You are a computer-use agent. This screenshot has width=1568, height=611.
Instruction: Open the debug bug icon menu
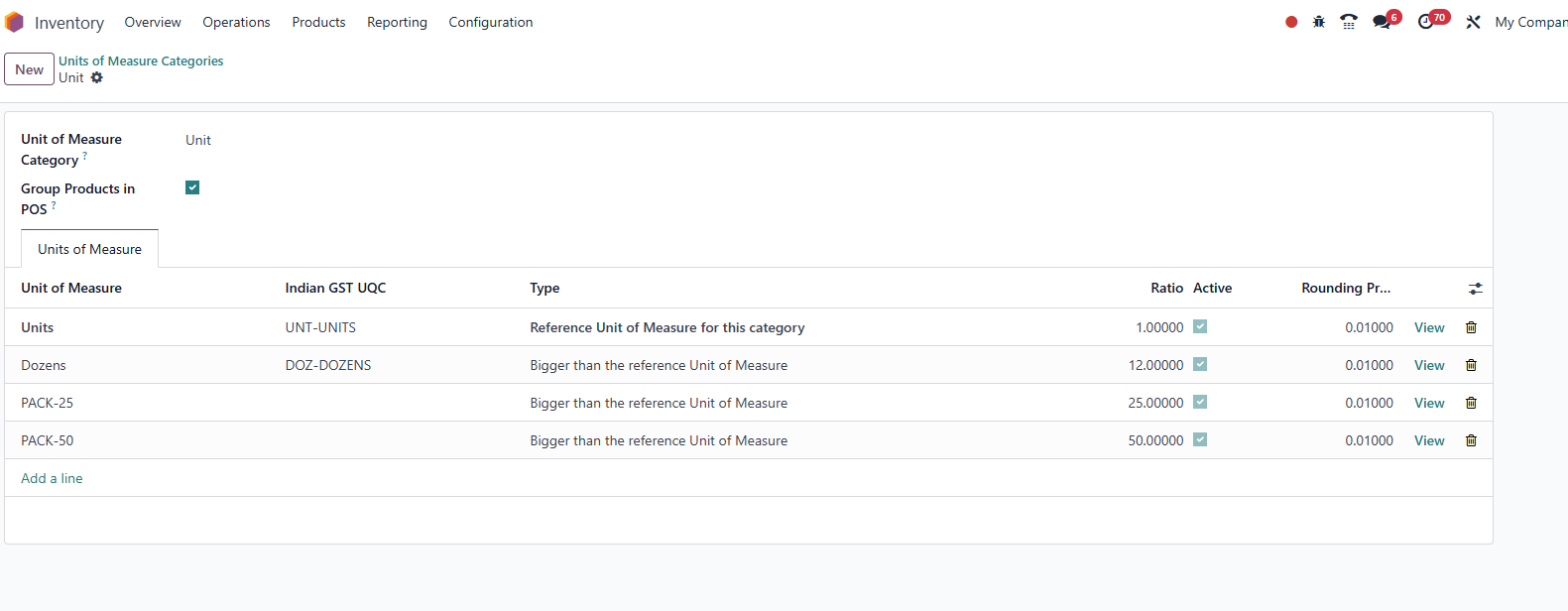1319,22
